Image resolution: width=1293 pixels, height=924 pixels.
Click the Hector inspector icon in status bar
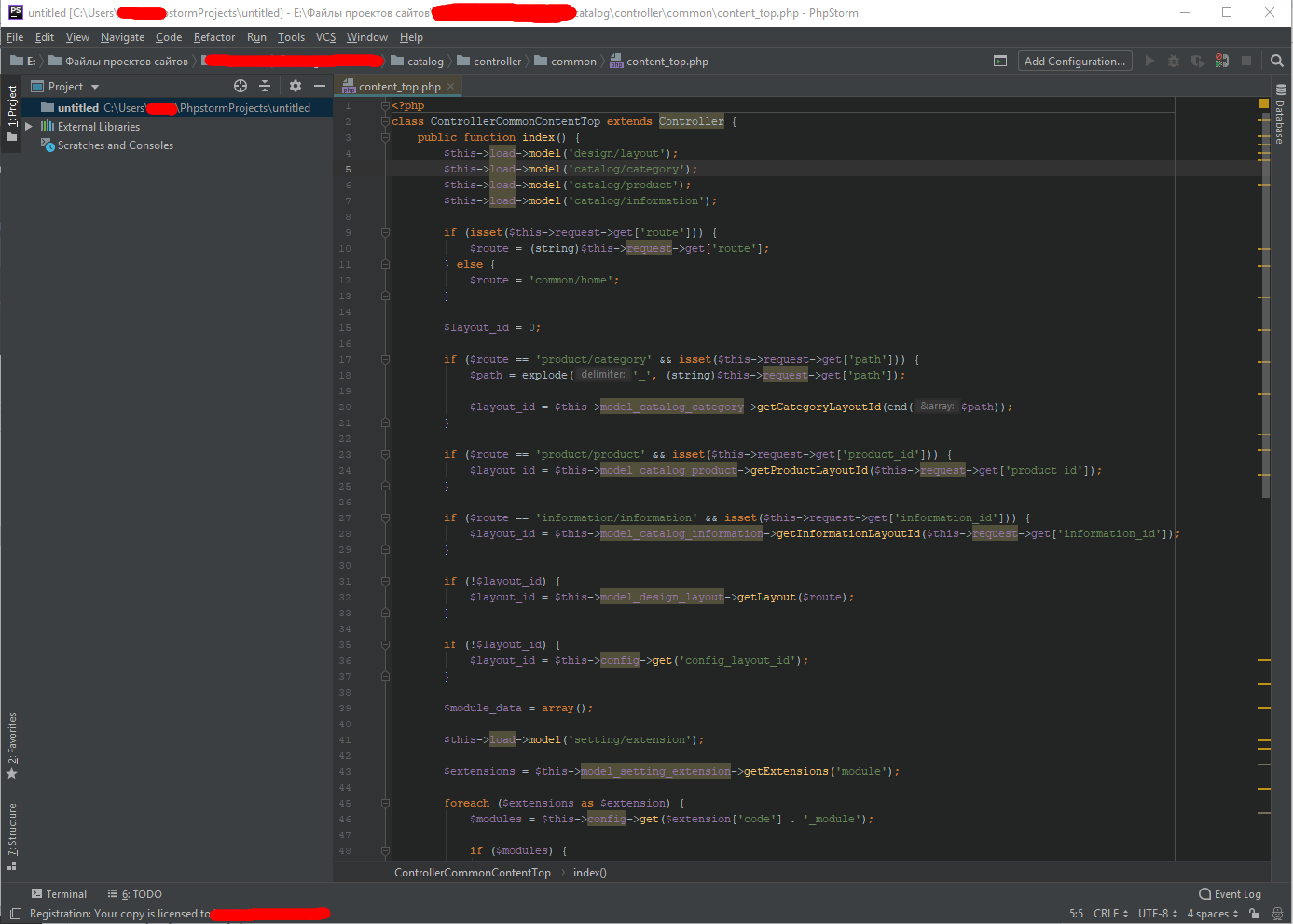click(1277, 914)
